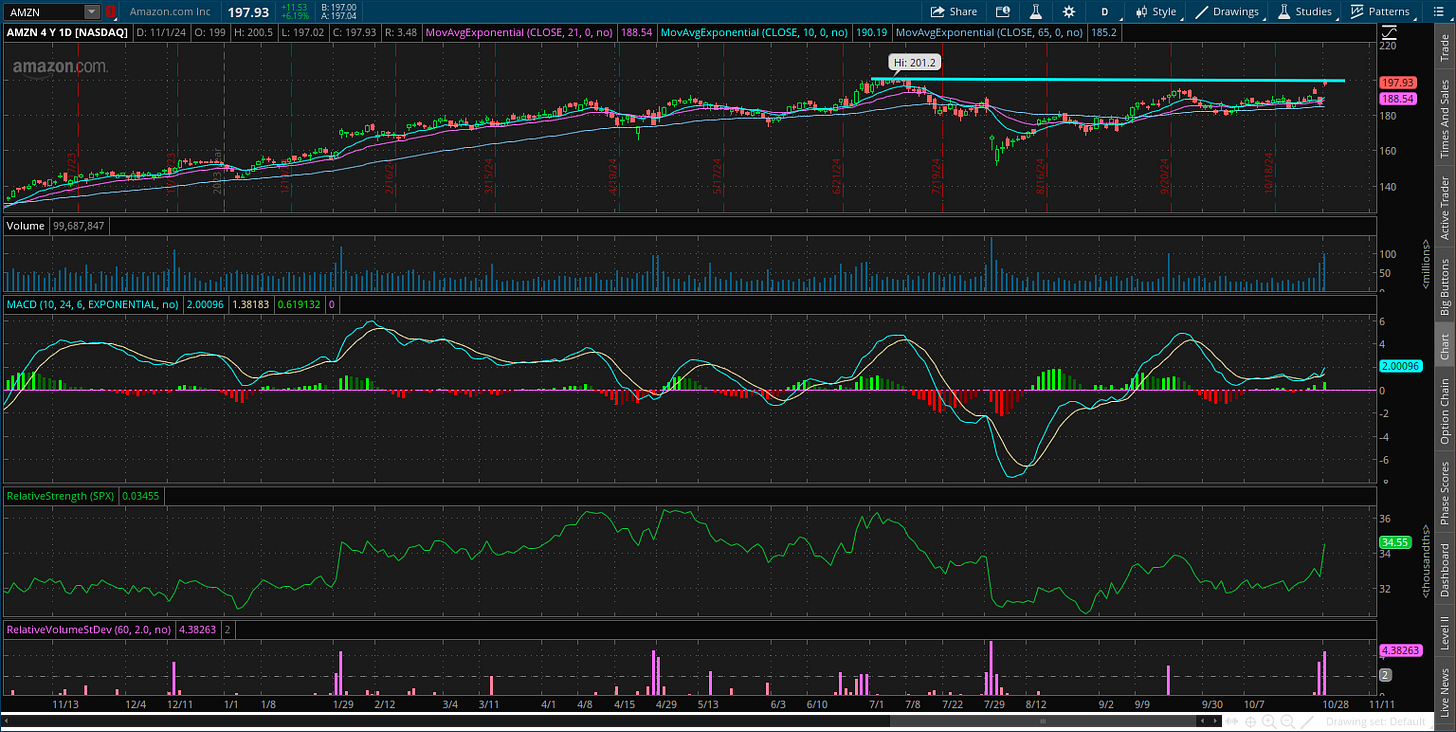Open the Option Chain side tab
1456x732 pixels.
coord(1444,411)
